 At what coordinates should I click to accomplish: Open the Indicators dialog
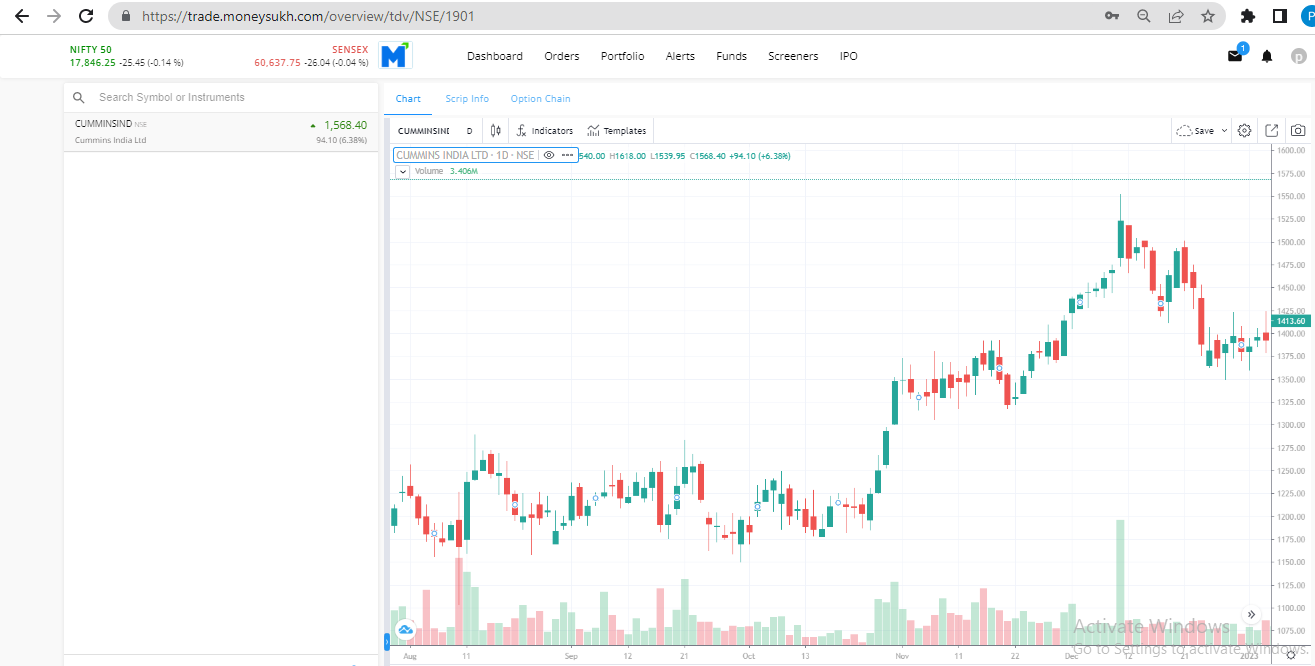point(545,131)
